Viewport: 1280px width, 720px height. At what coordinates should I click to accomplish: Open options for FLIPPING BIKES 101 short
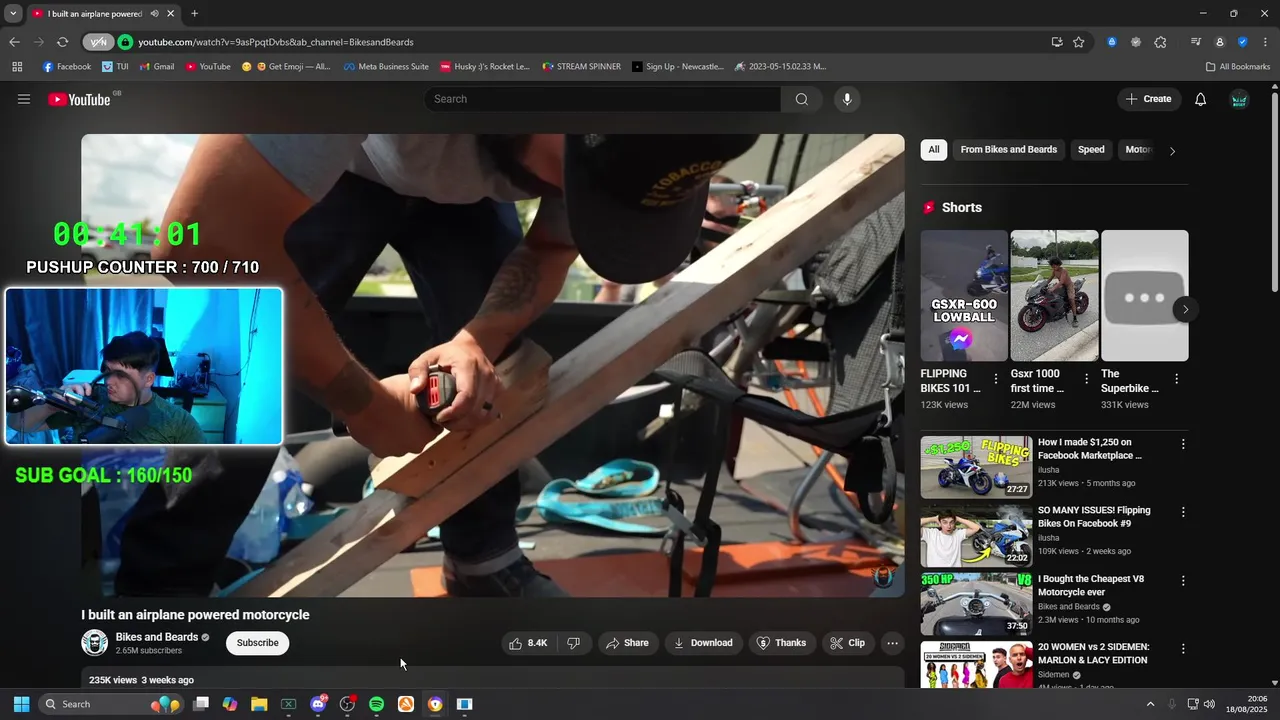coord(996,379)
